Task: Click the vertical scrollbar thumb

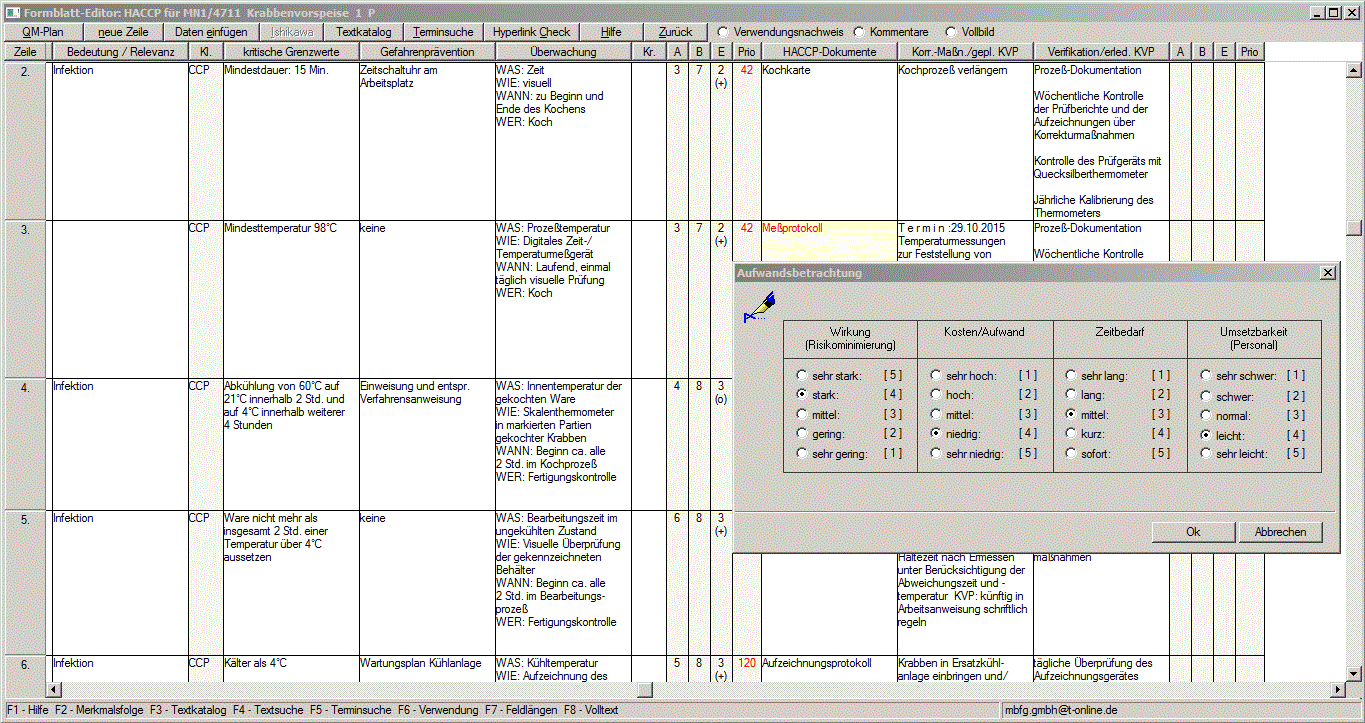Action: [x=1354, y=228]
